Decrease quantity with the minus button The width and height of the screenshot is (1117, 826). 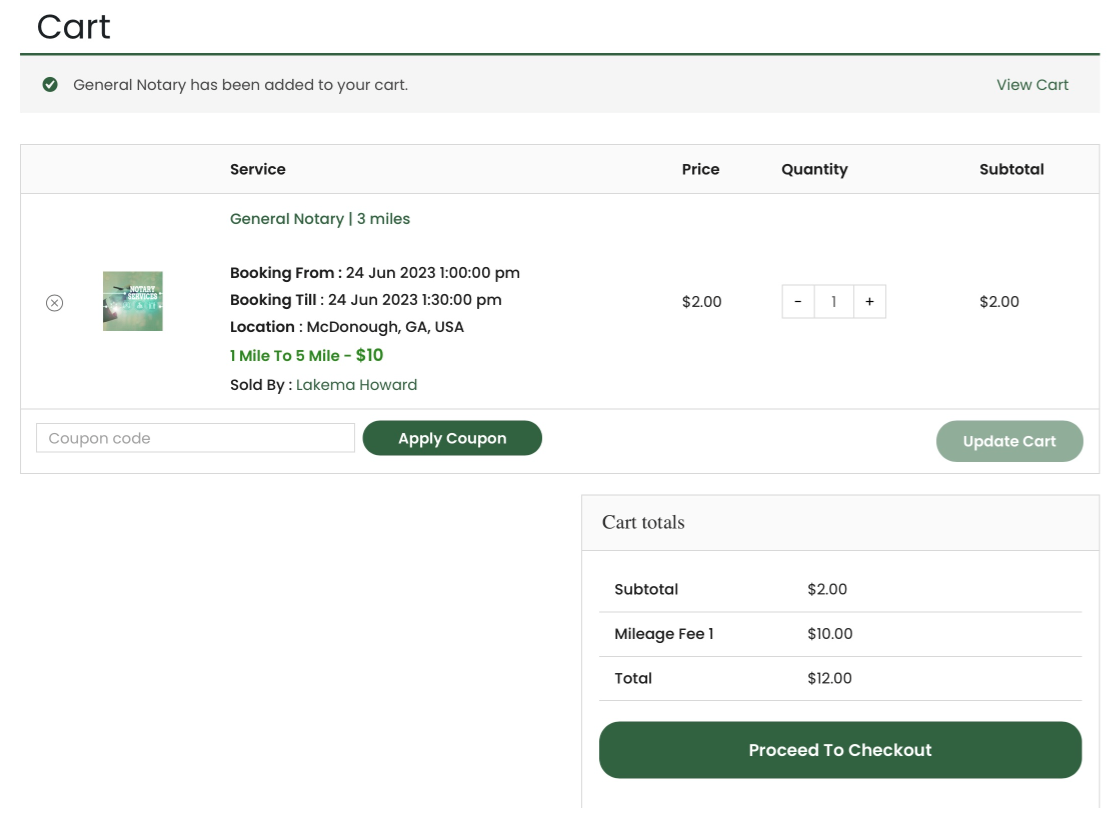click(798, 302)
